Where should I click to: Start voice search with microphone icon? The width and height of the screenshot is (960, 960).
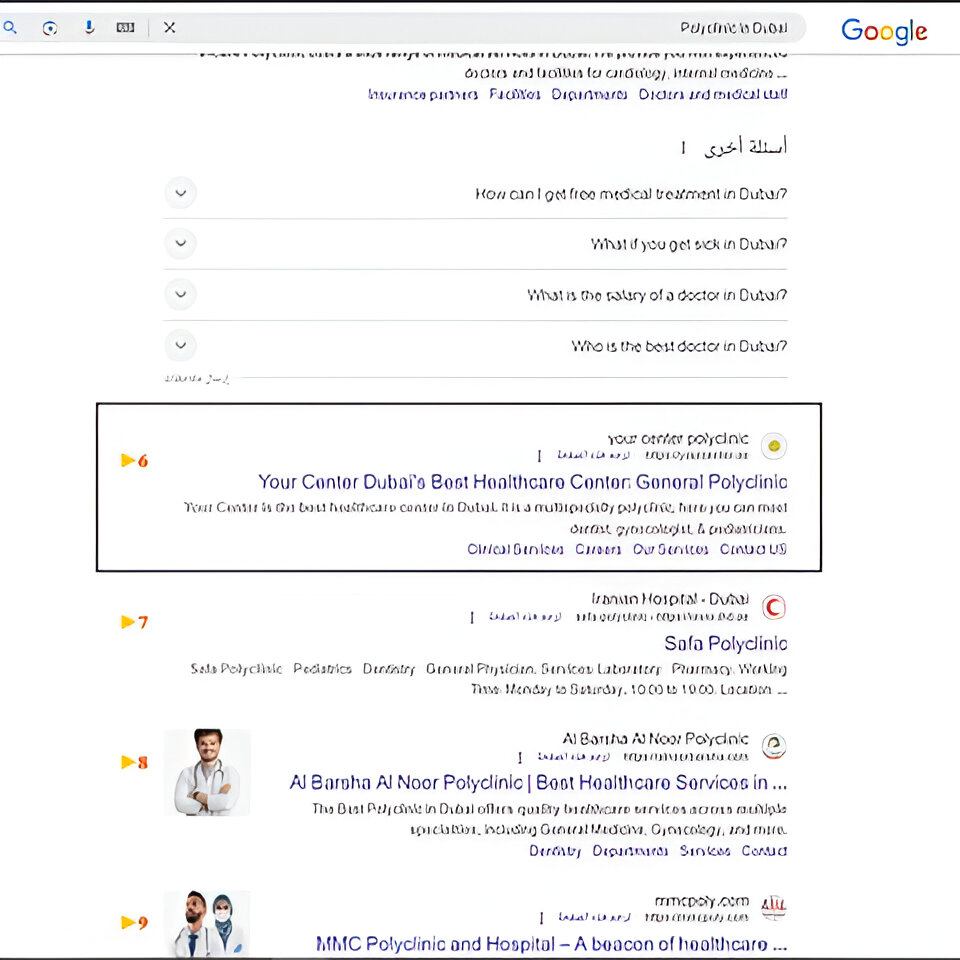(x=89, y=28)
